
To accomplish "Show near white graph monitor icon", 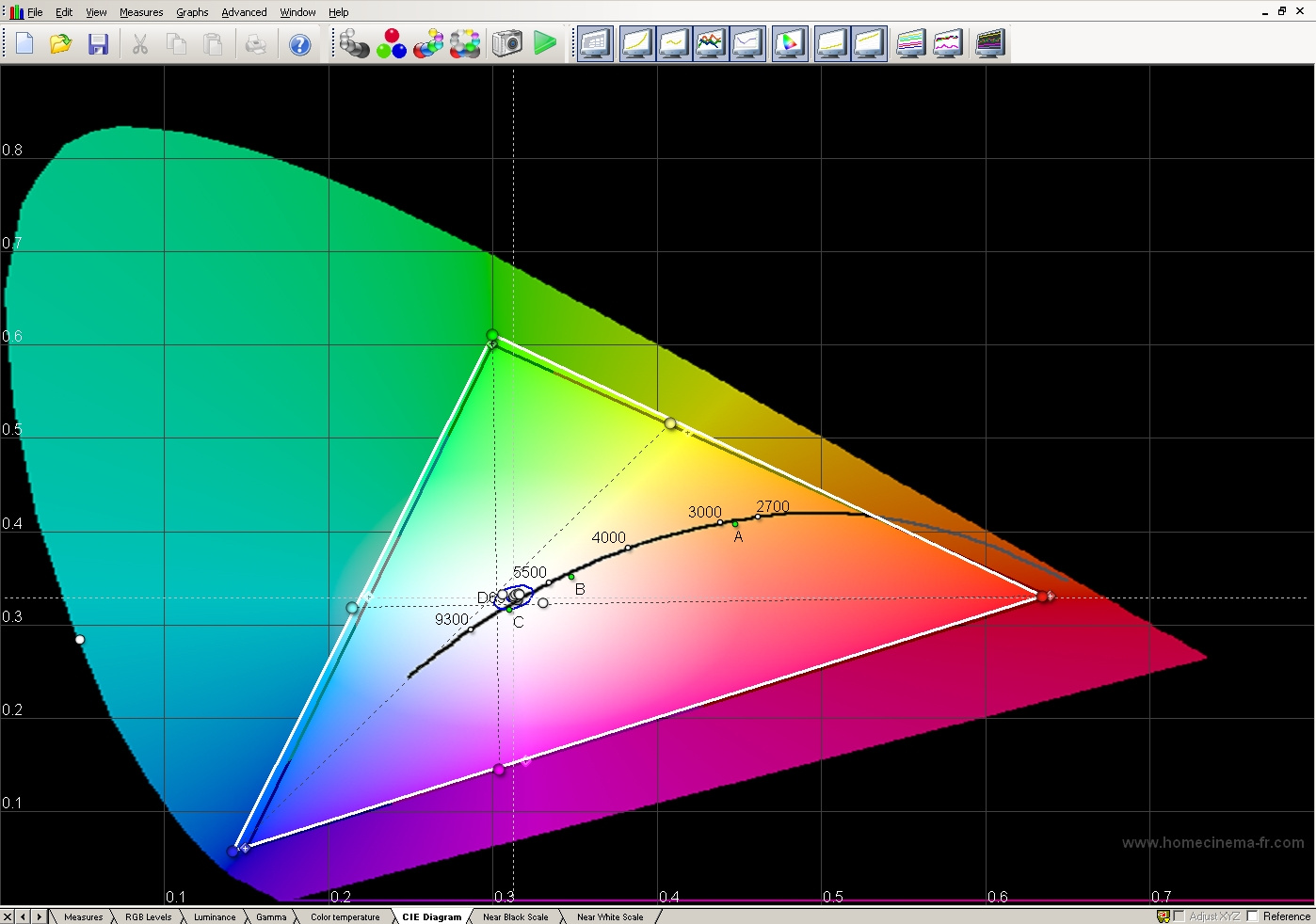I will [x=869, y=44].
